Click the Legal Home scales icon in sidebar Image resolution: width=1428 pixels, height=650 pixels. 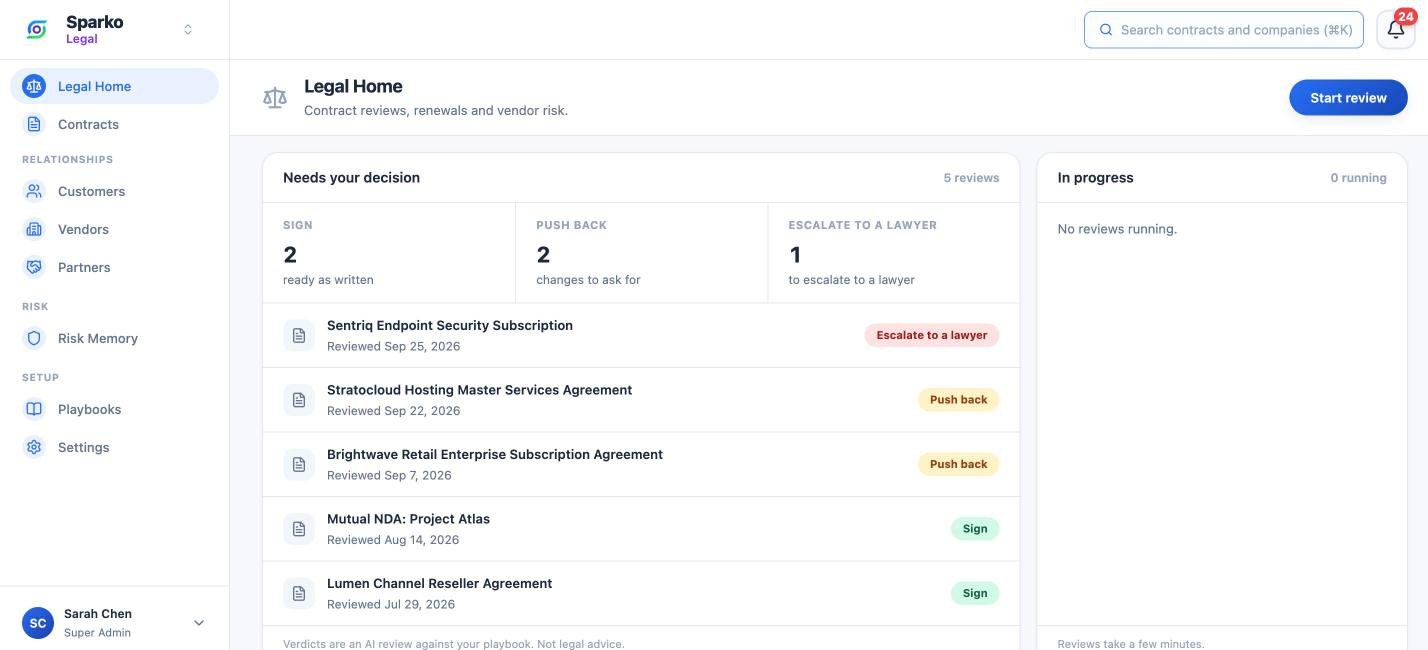pos(34,86)
